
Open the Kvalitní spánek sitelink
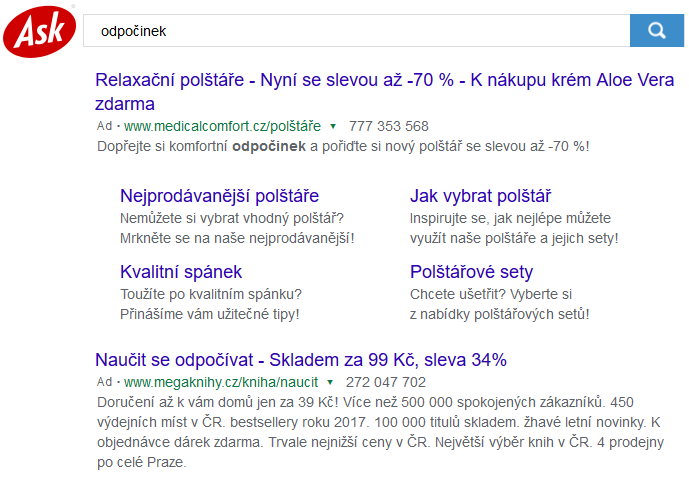pos(181,272)
